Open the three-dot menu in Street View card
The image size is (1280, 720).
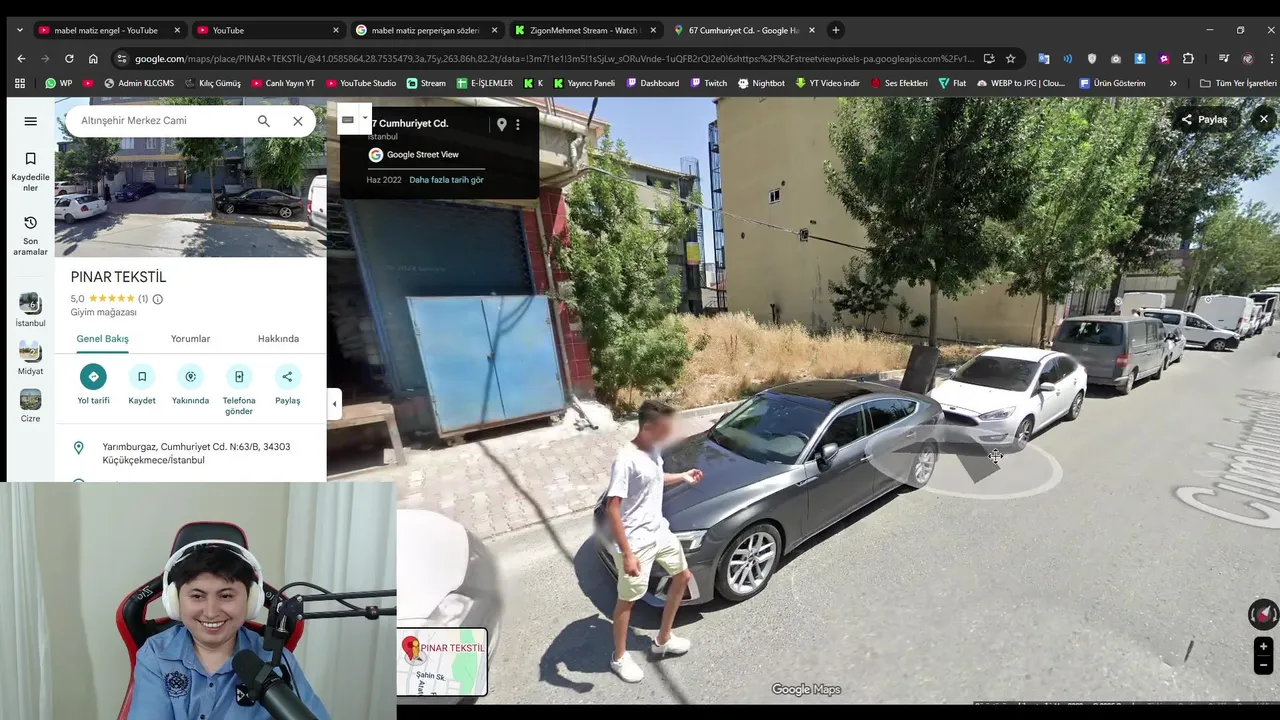[x=518, y=125]
